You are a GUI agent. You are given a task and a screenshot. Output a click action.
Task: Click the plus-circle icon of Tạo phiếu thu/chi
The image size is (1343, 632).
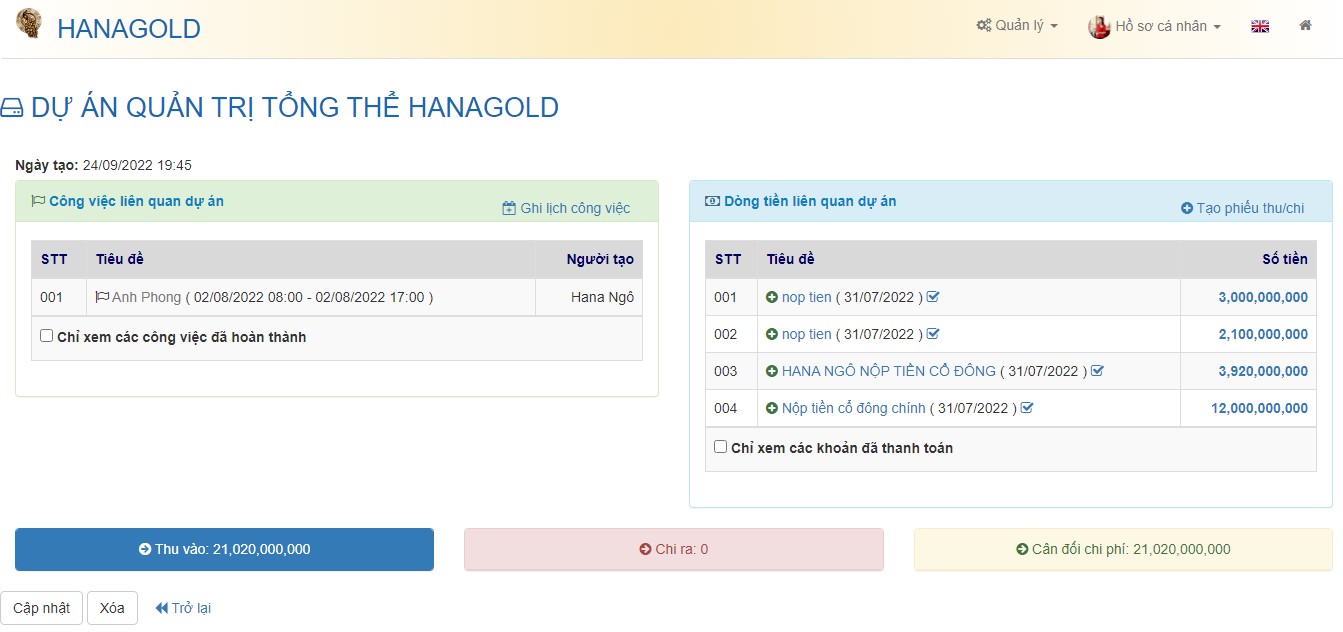pyautogui.click(x=1187, y=208)
